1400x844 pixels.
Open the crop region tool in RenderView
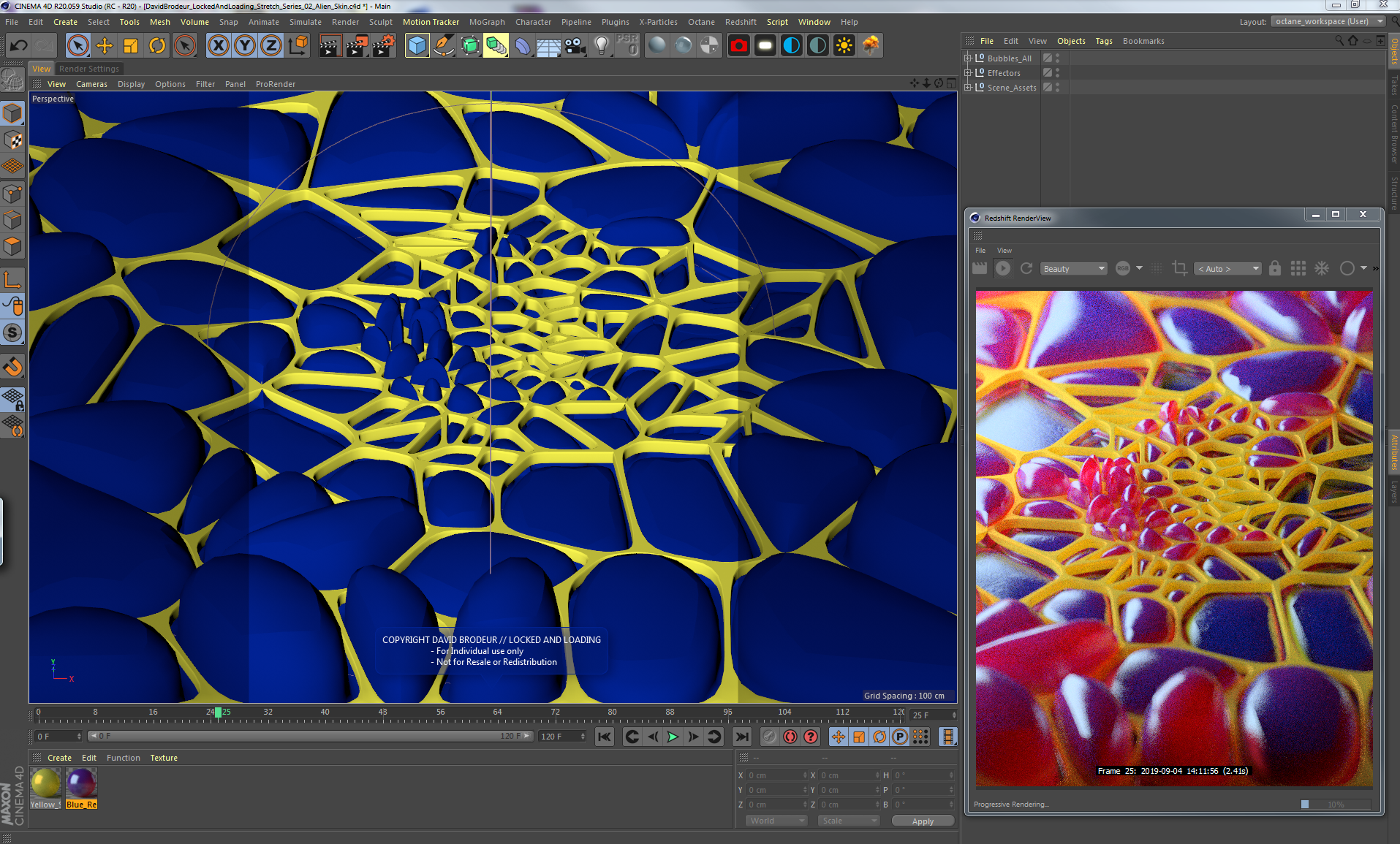coord(1179,268)
